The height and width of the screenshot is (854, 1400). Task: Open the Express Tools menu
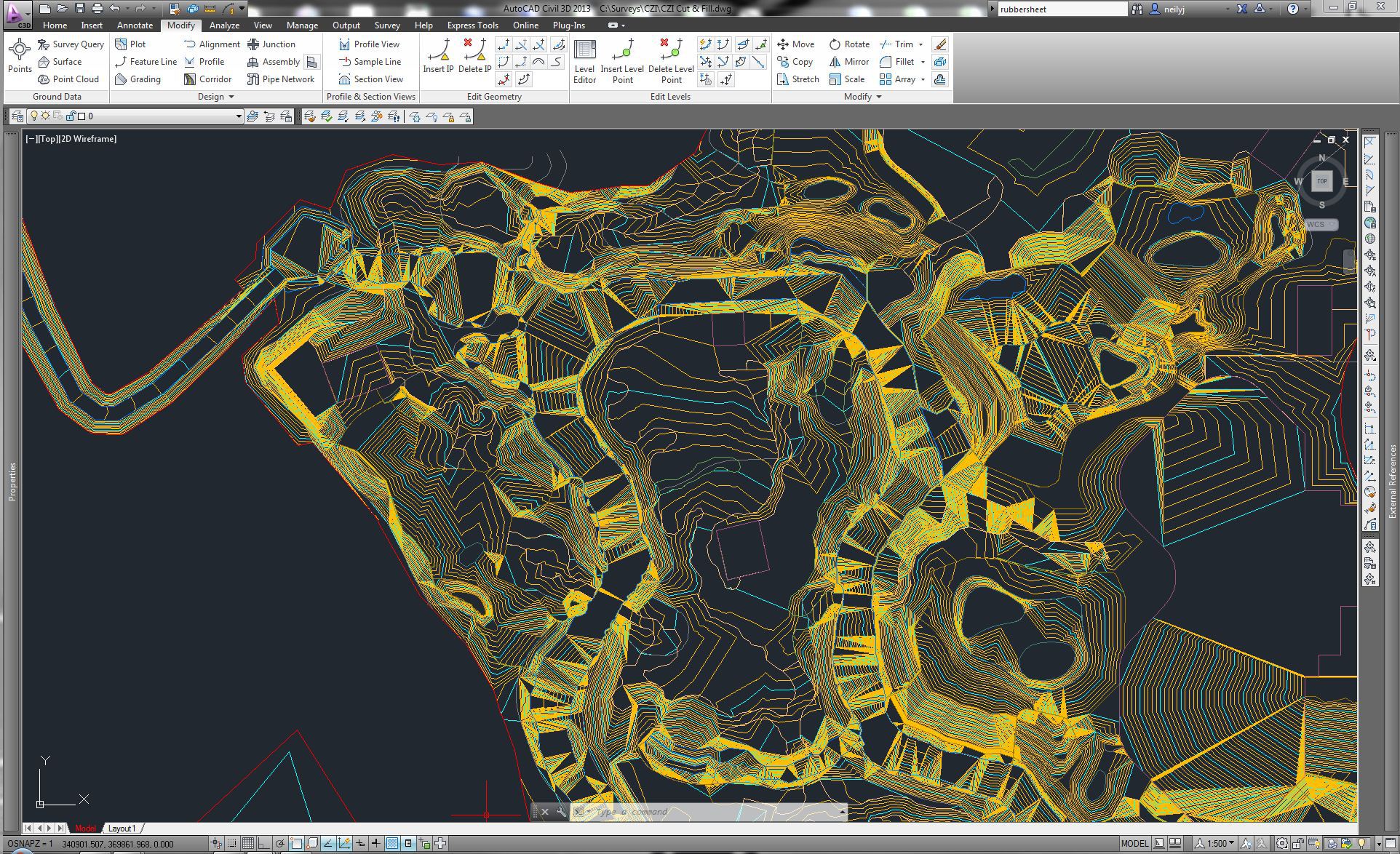click(472, 25)
